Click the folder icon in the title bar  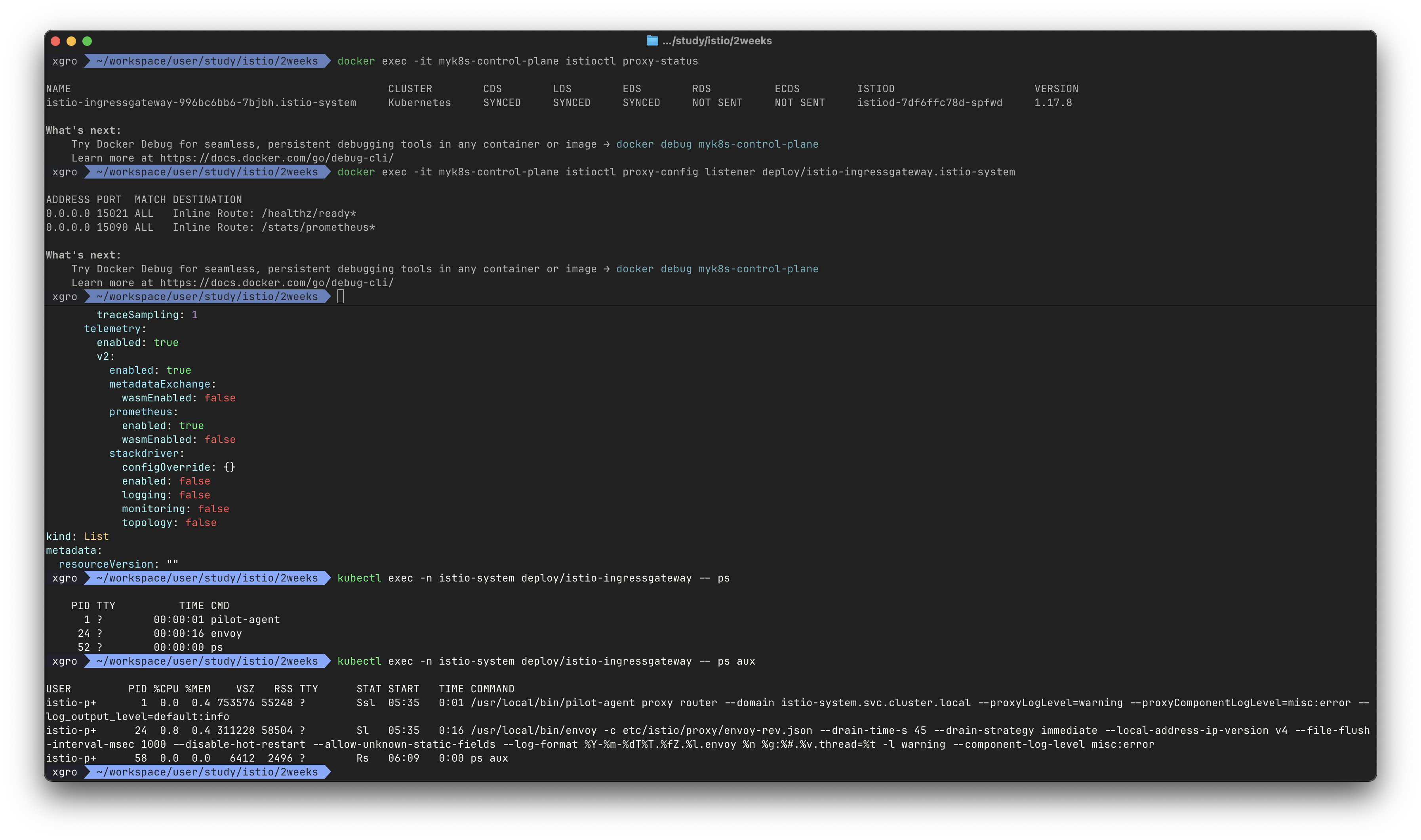tap(652, 41)
